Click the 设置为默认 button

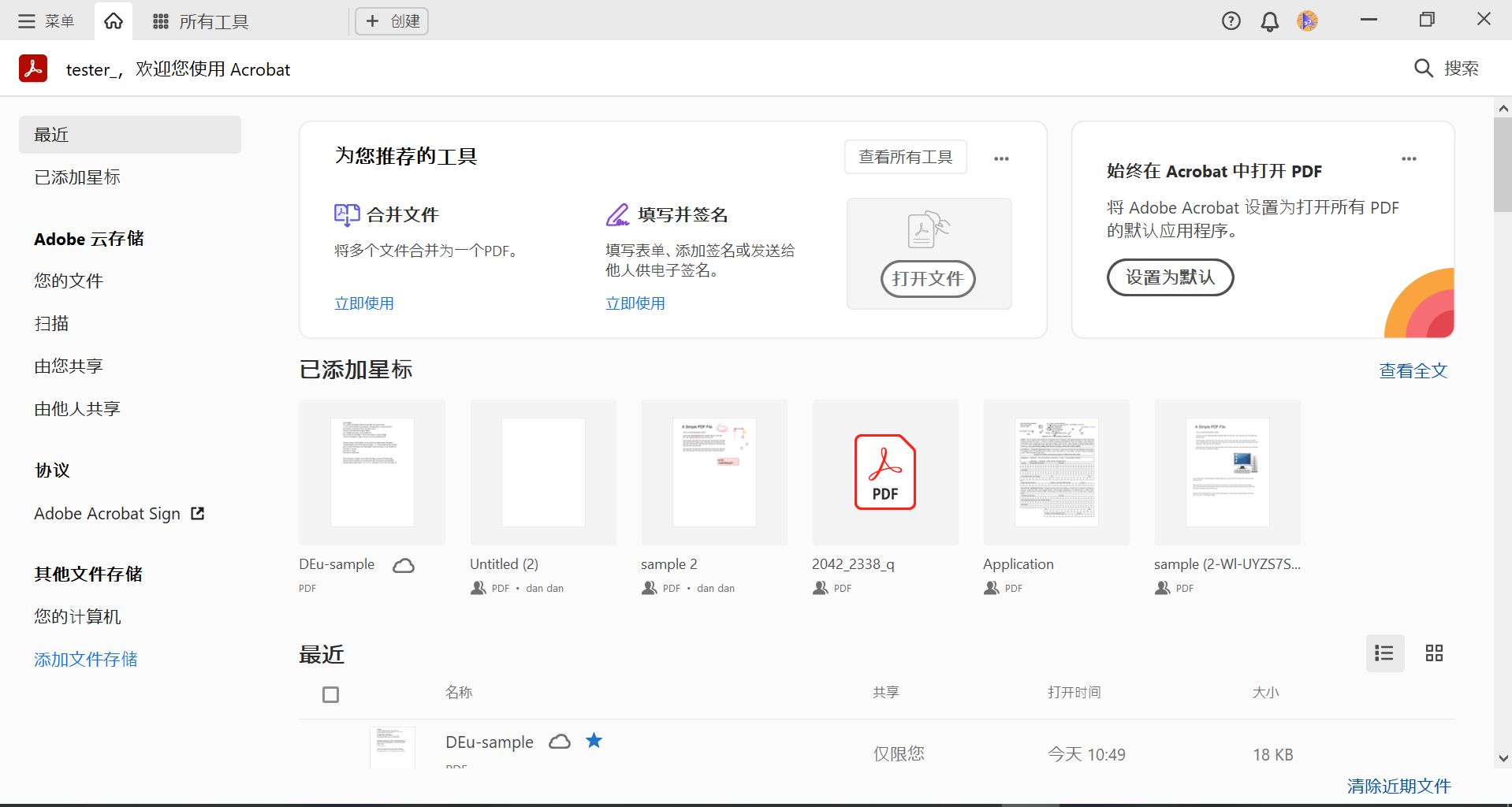1170,277
